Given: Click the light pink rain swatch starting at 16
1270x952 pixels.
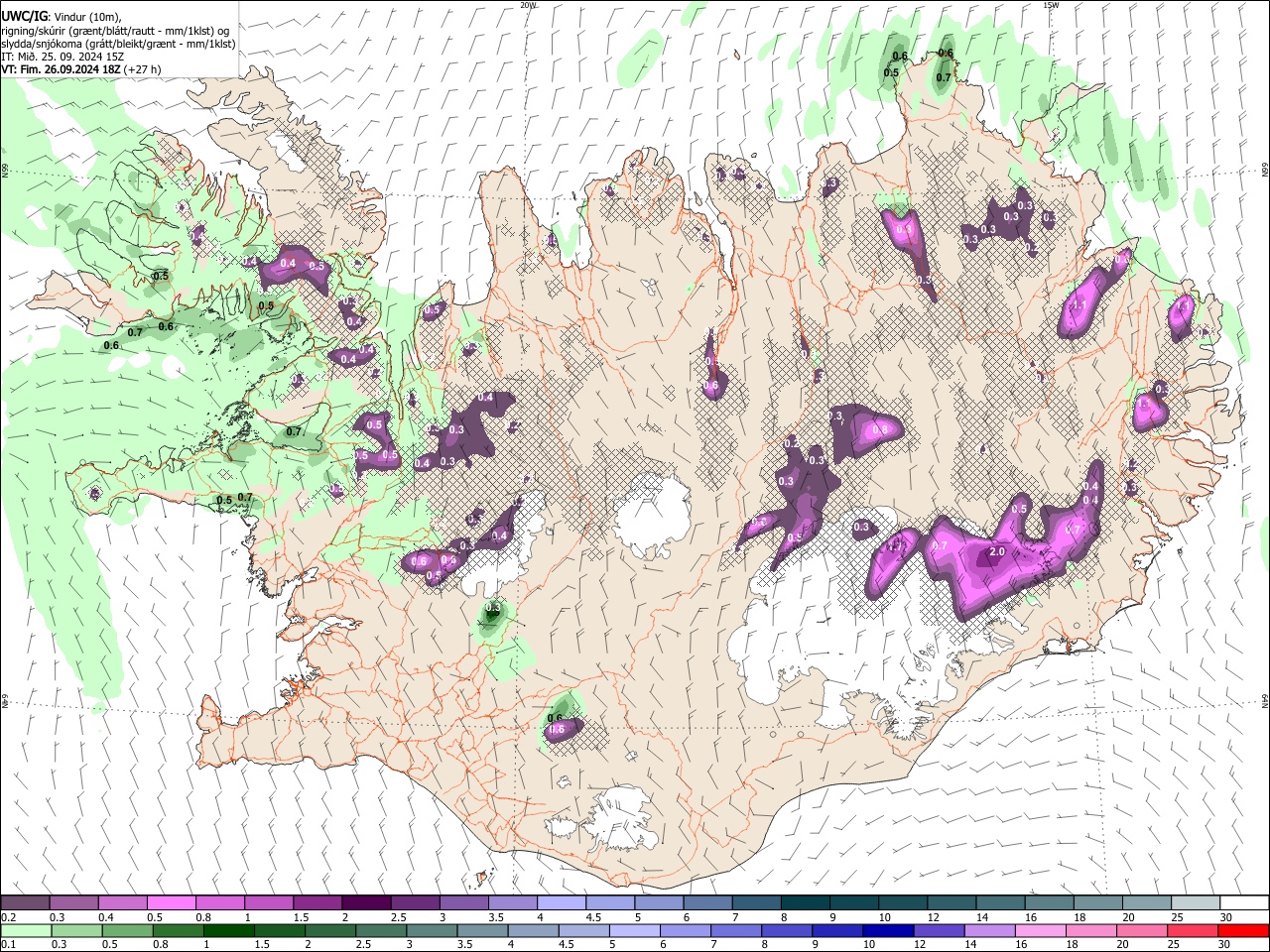Looking at the screenshot, I should [1039, 930].
